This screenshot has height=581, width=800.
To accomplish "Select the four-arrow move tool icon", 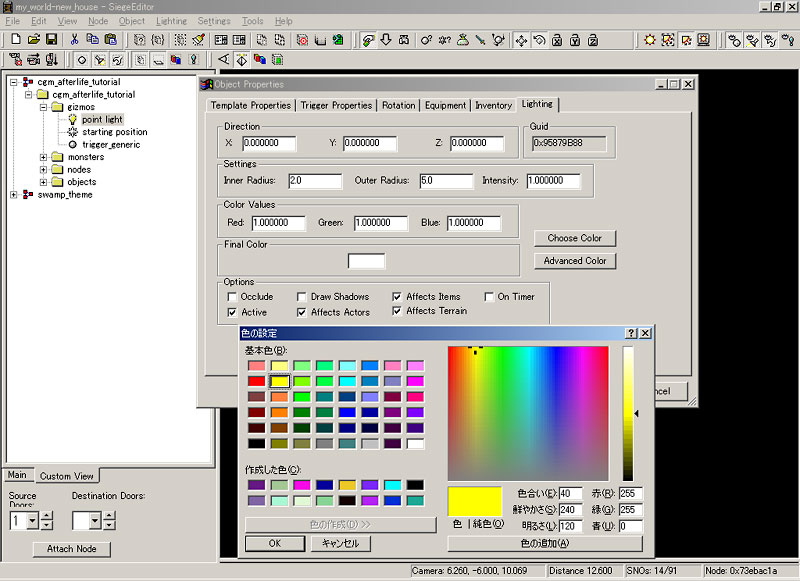I will (x=521, y=40).
